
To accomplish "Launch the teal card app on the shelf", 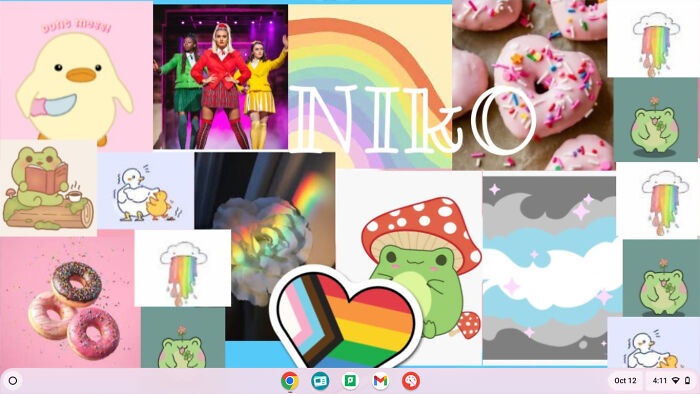I will 320,381.
